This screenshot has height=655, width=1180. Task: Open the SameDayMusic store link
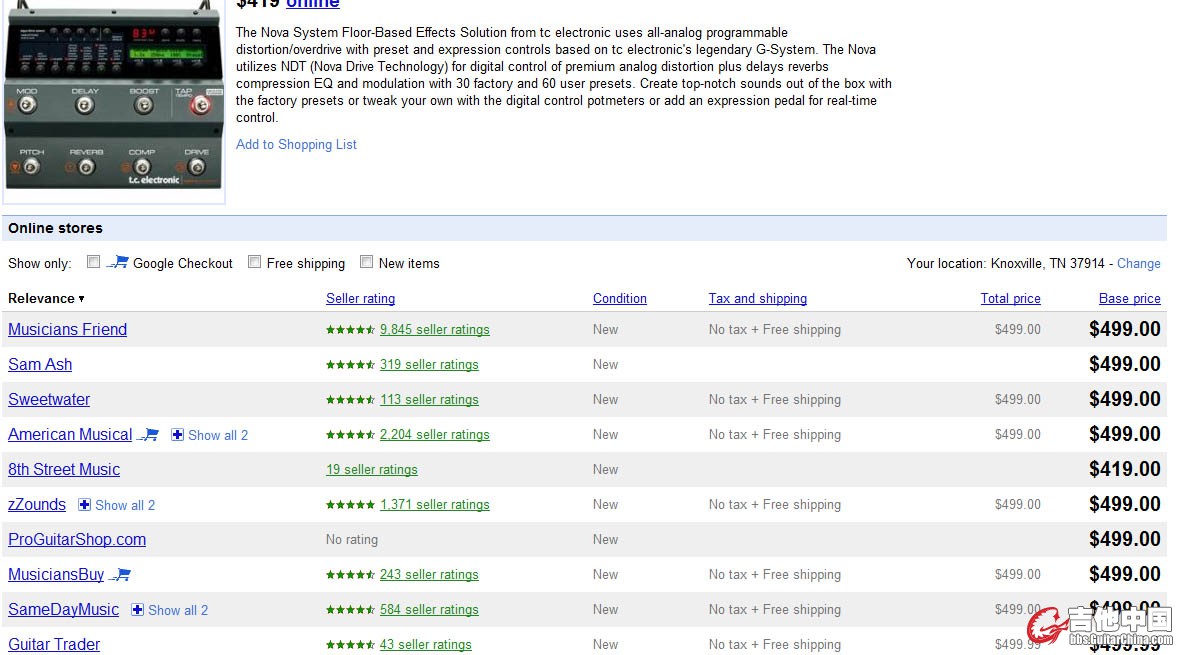[63, 609]
